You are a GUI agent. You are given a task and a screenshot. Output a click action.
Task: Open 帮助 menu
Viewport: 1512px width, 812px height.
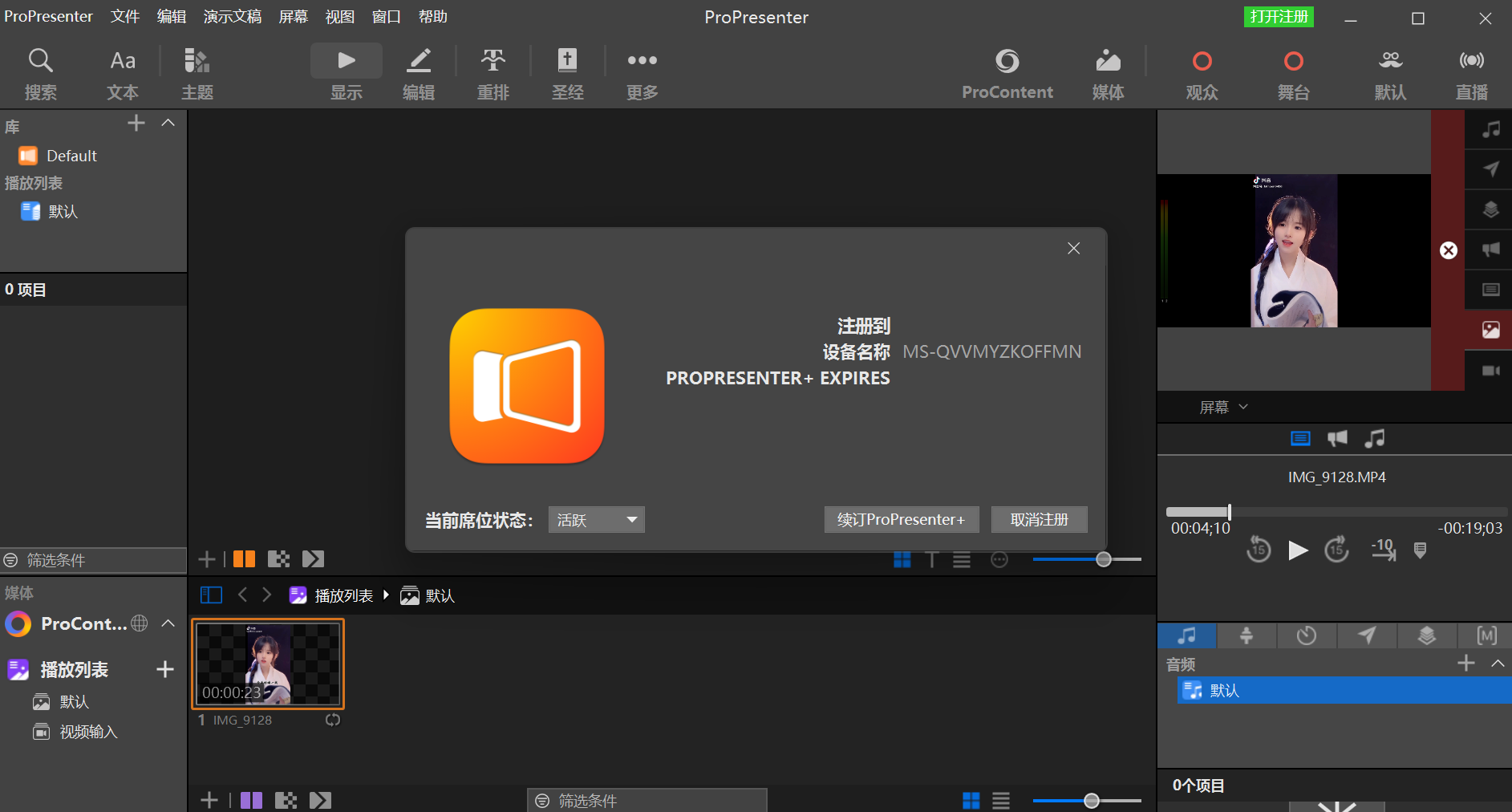433,17
